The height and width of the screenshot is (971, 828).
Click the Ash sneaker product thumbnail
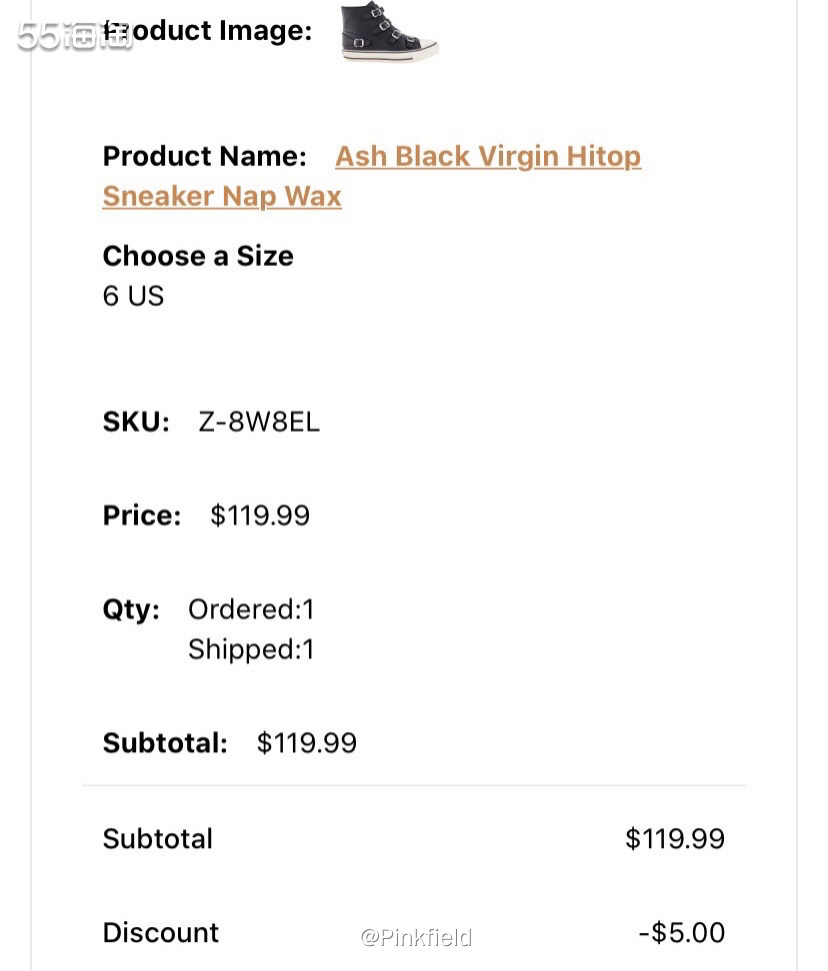click(x=389, y=32)
